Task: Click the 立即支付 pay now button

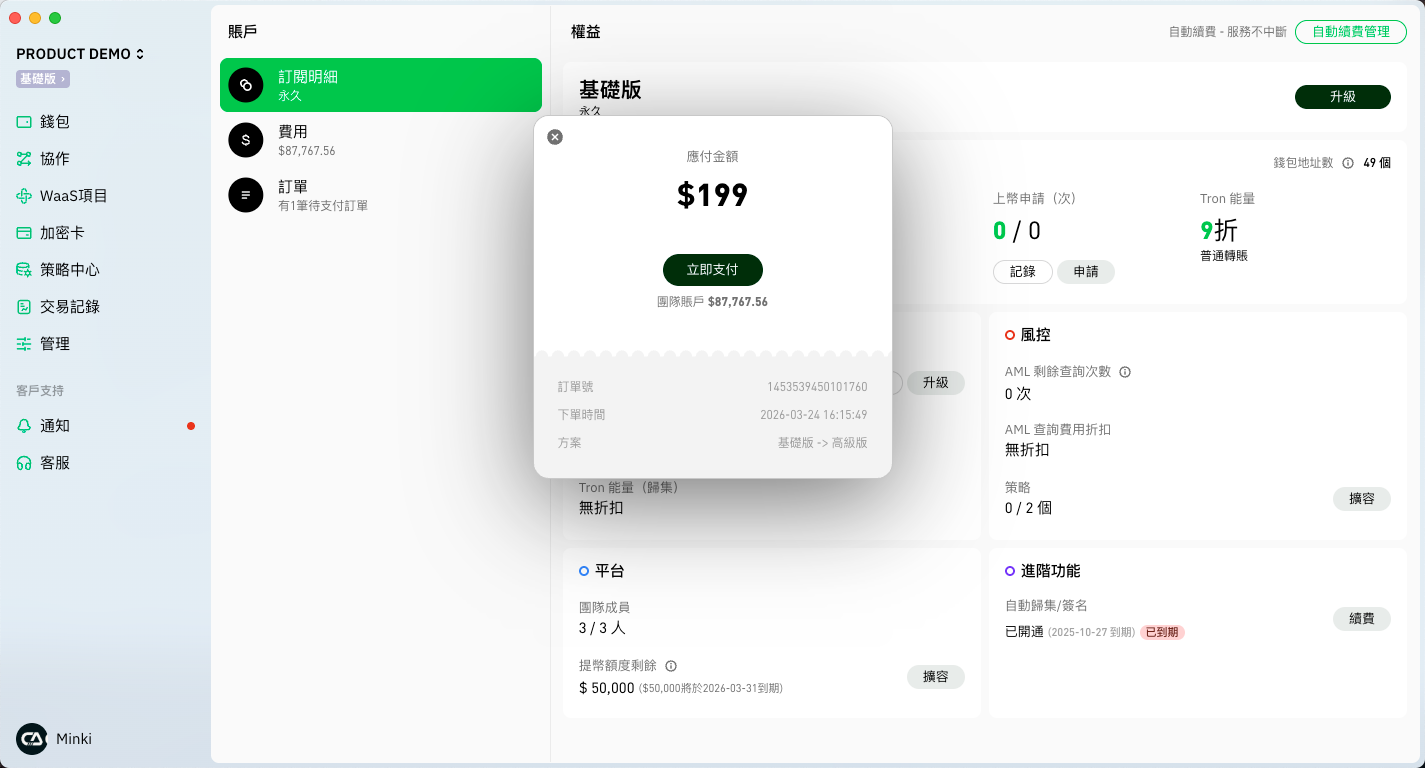Action: (x=712, y=270)
